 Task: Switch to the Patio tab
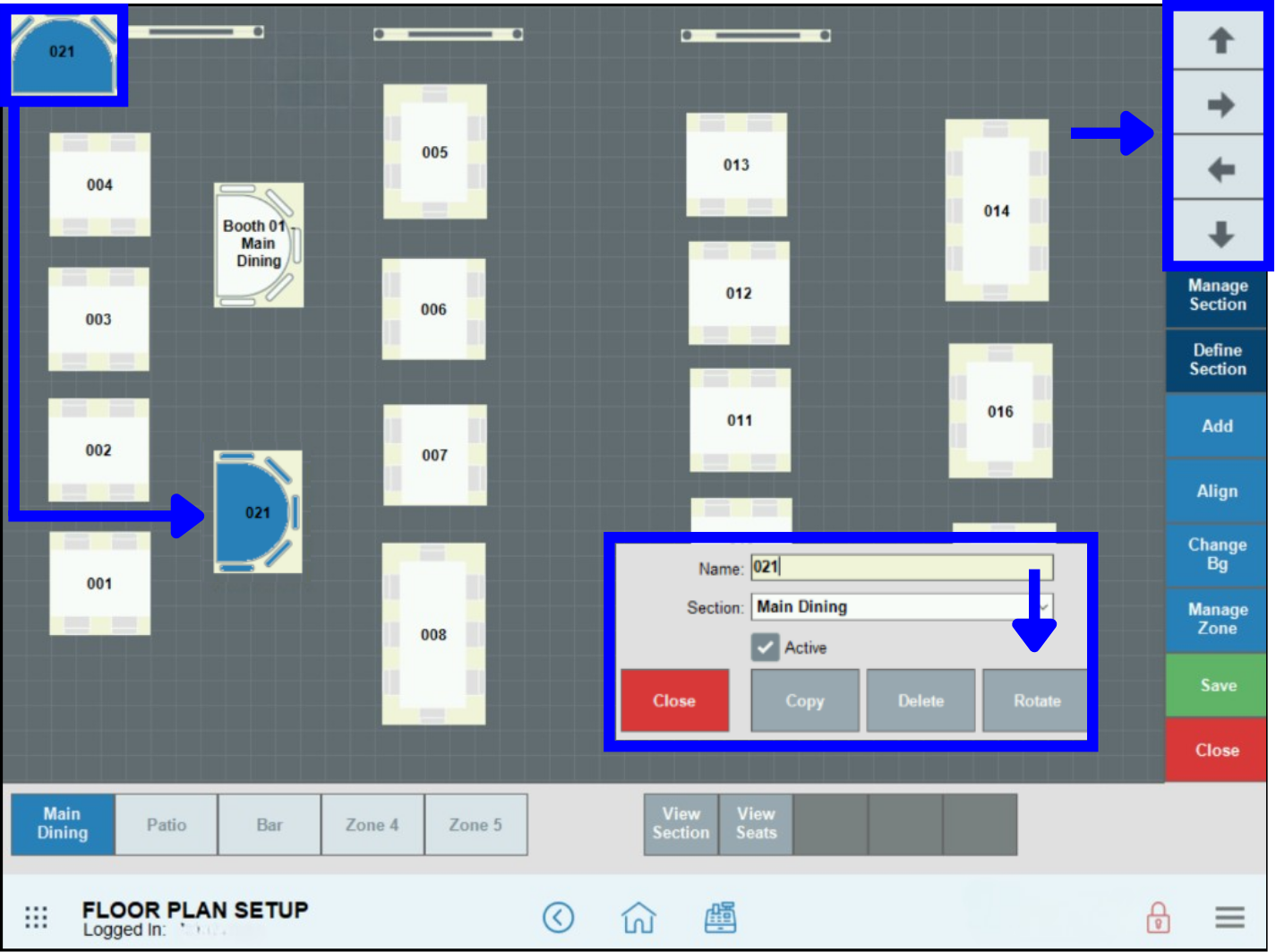166,824
